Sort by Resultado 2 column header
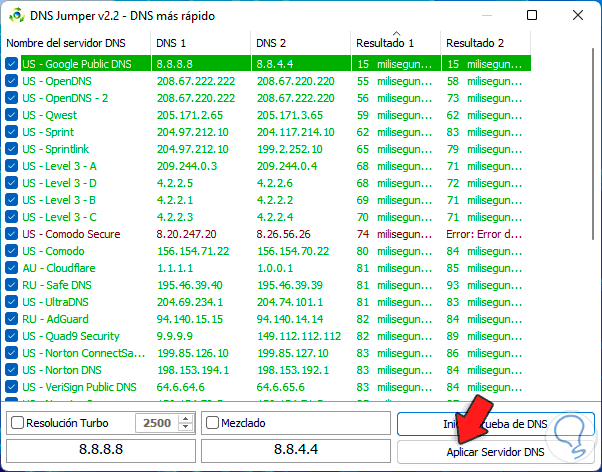The width and height of the screenshot is (602, 472). 486,43
